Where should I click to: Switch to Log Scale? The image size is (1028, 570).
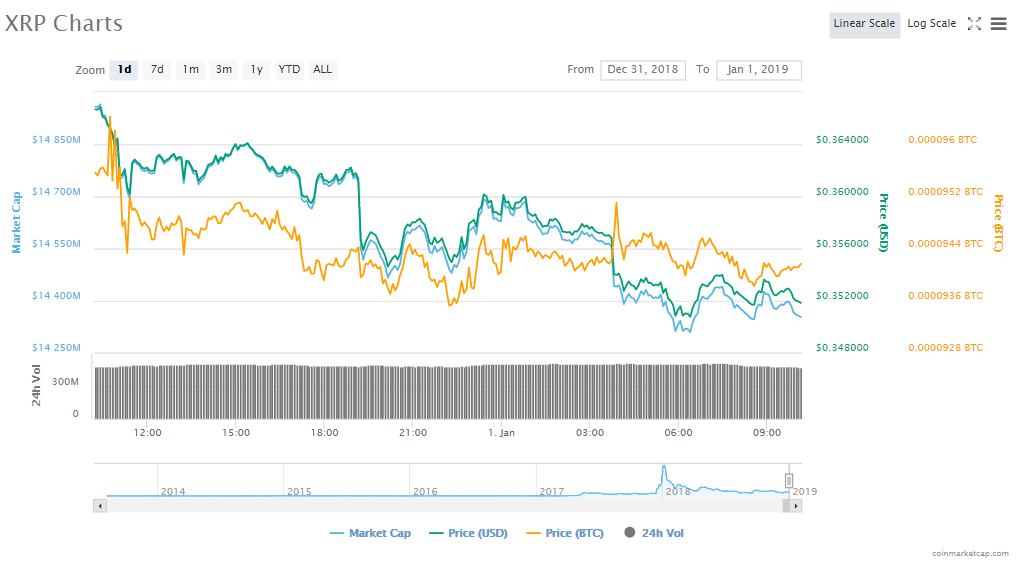[x=931, y=24]
